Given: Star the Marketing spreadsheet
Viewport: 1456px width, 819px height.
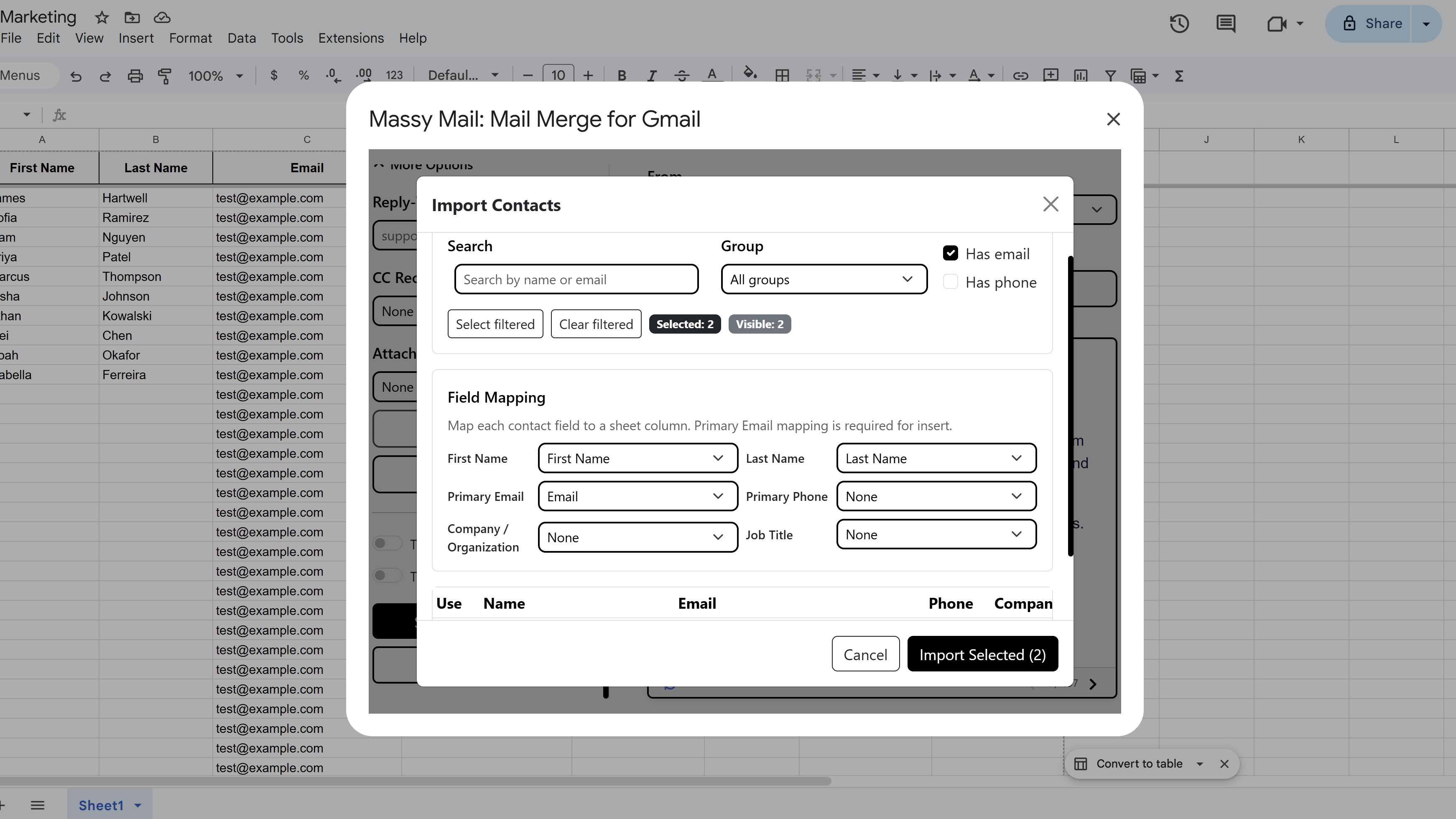Looking at the screenshot, I should [x=101, y=18].
